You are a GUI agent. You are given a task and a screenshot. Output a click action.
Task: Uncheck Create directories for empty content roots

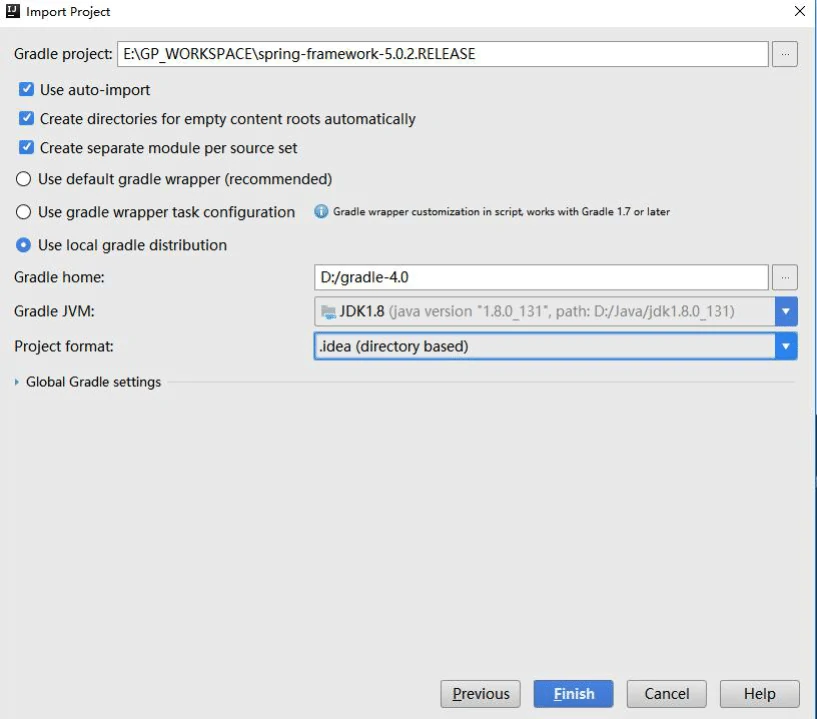pyautogui.click(x=27, y=119)
